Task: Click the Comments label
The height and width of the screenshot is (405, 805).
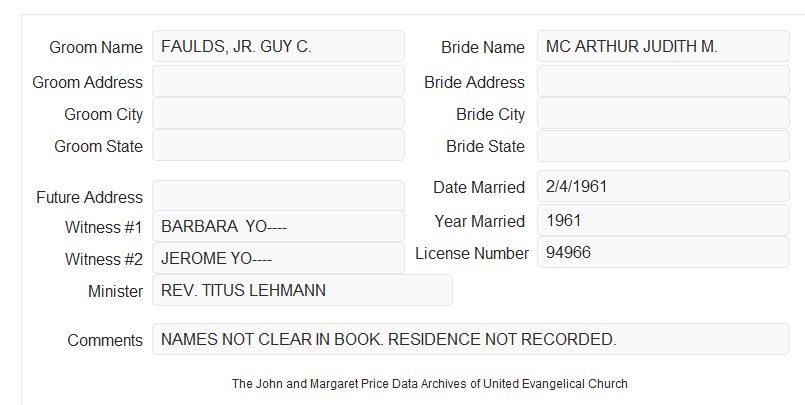Action: (x=105, y=340)
